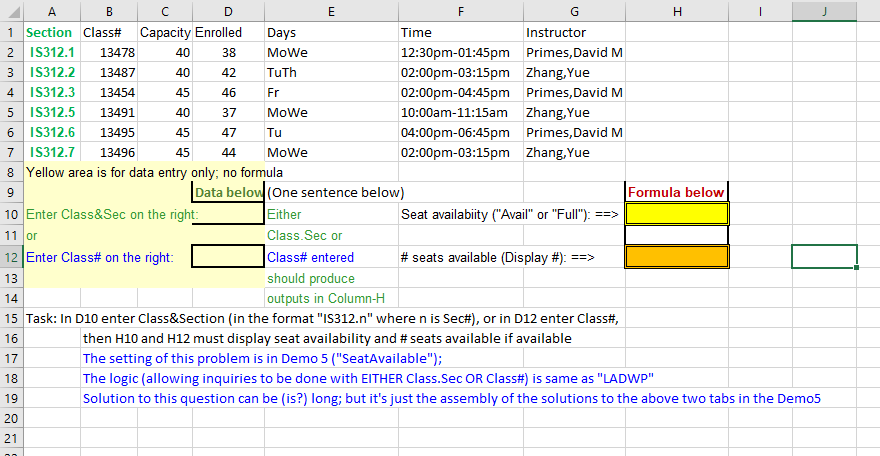Click enrolled value 42
This screenshot has height=456, width=880.
click(228, 72)
